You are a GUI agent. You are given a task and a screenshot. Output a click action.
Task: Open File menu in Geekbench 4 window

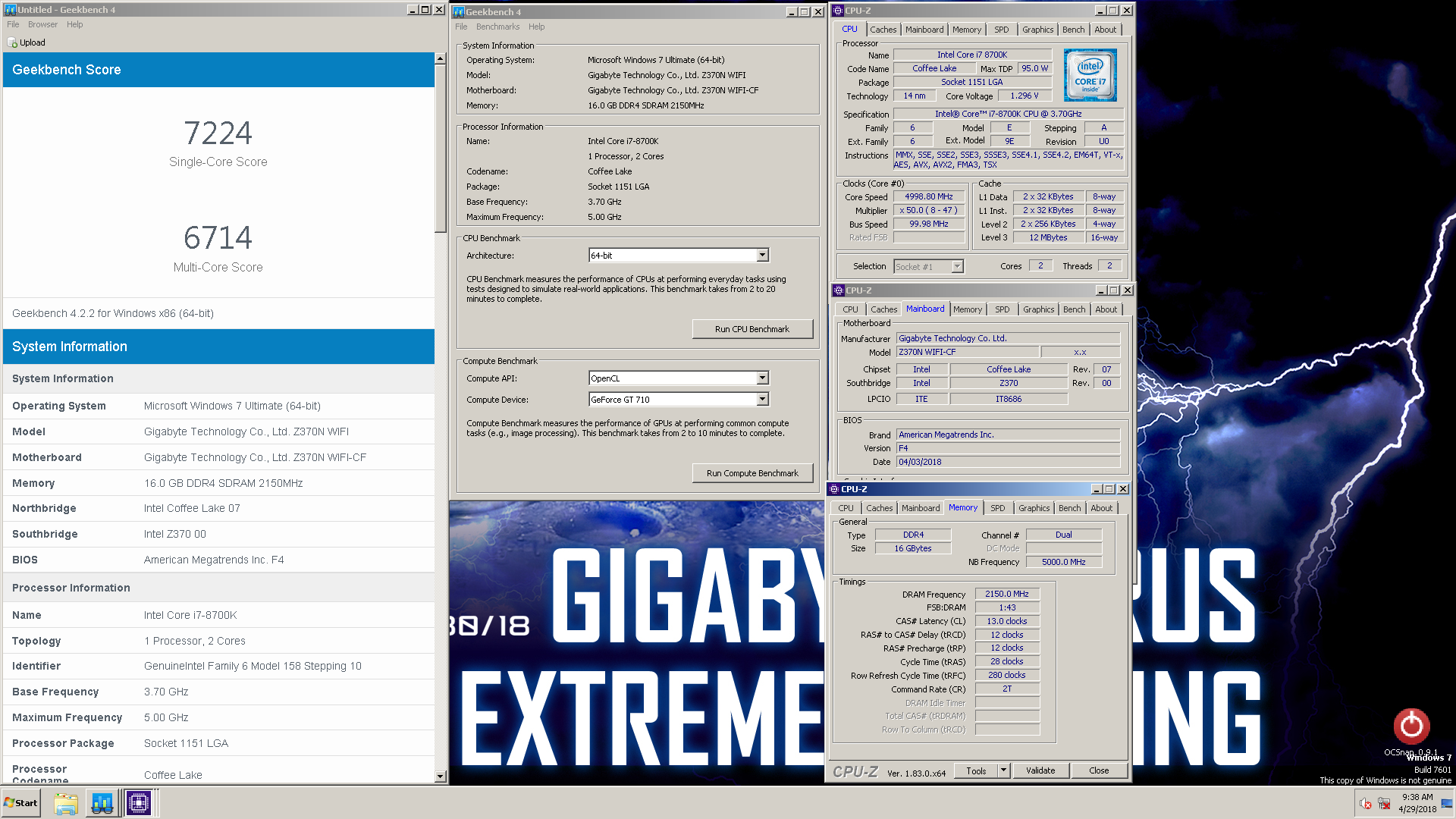pos(461,27)
